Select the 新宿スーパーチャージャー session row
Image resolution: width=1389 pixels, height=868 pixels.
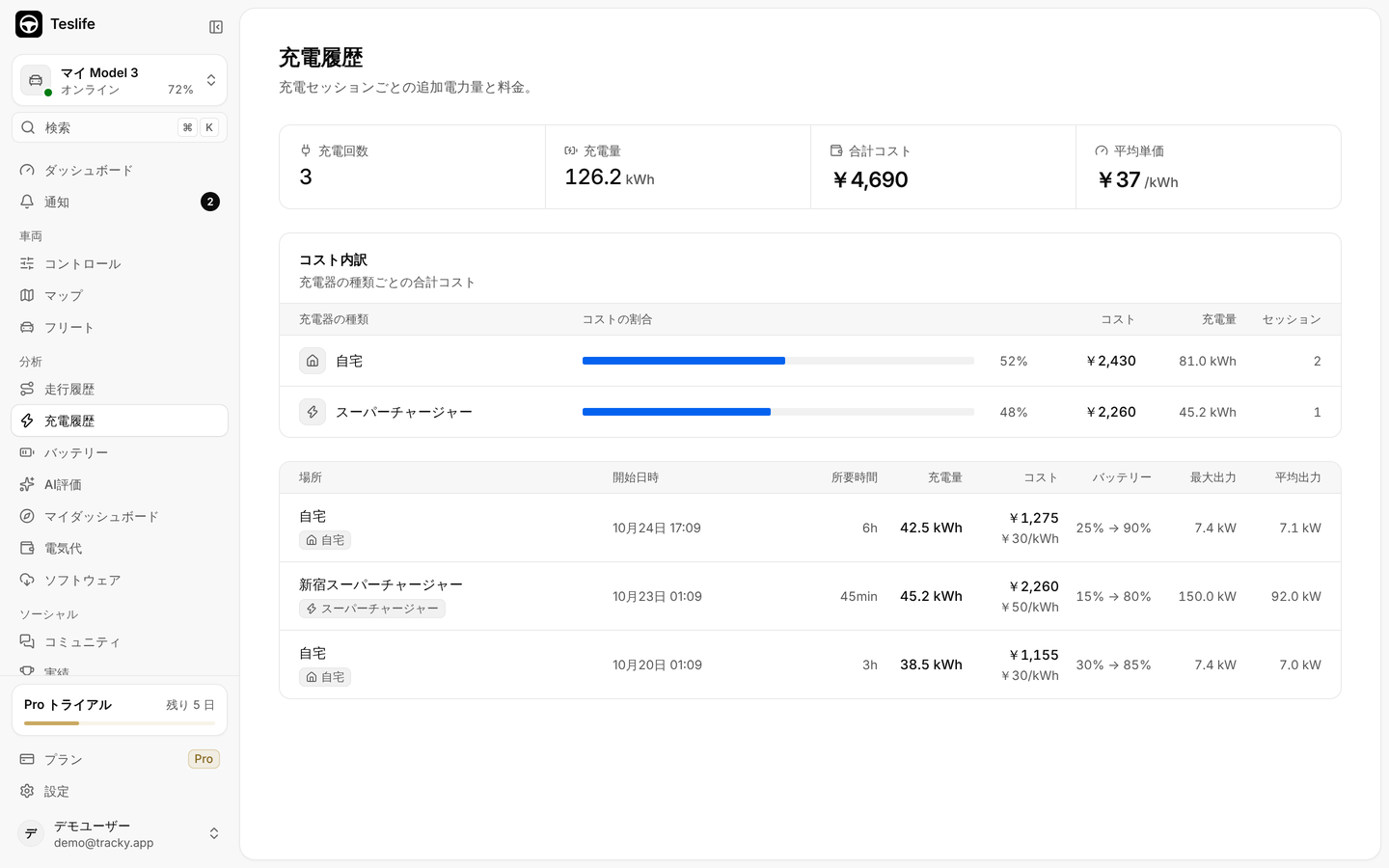pyautogui.click(x=810, y=596)
